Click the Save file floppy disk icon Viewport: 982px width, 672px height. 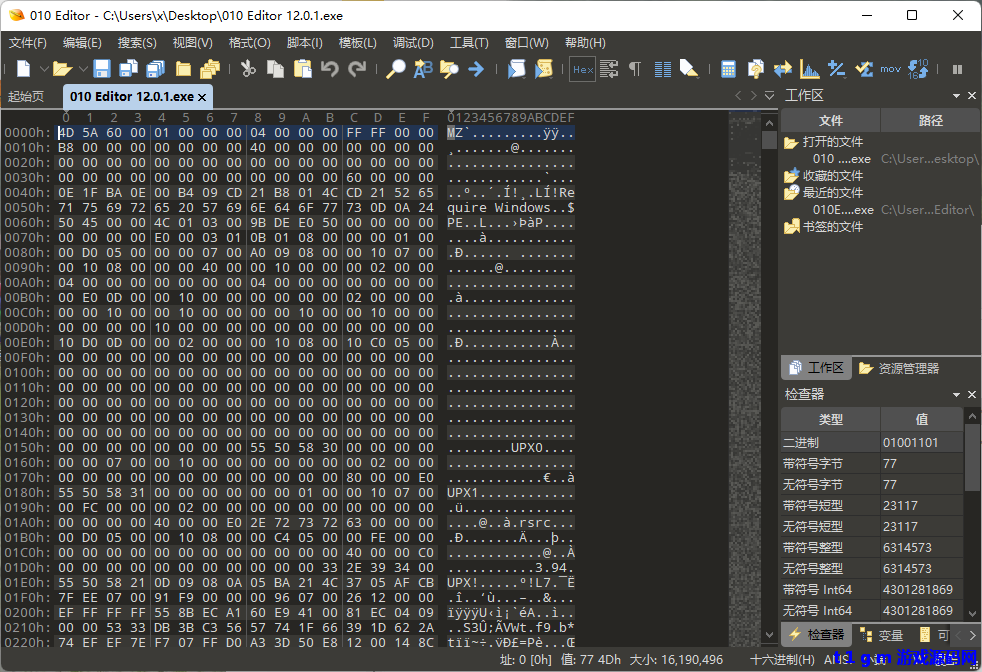(102, 69)
